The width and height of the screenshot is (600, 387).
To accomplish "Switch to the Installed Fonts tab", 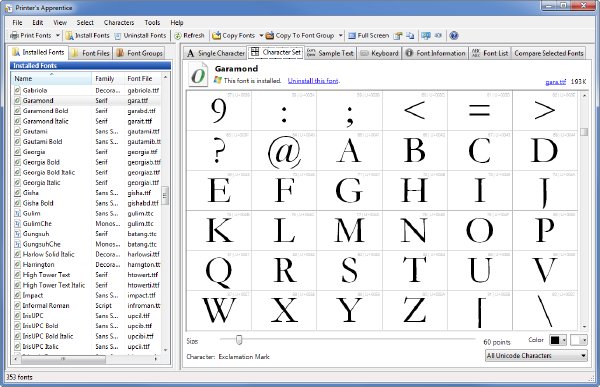I will [x=38, y=52].
